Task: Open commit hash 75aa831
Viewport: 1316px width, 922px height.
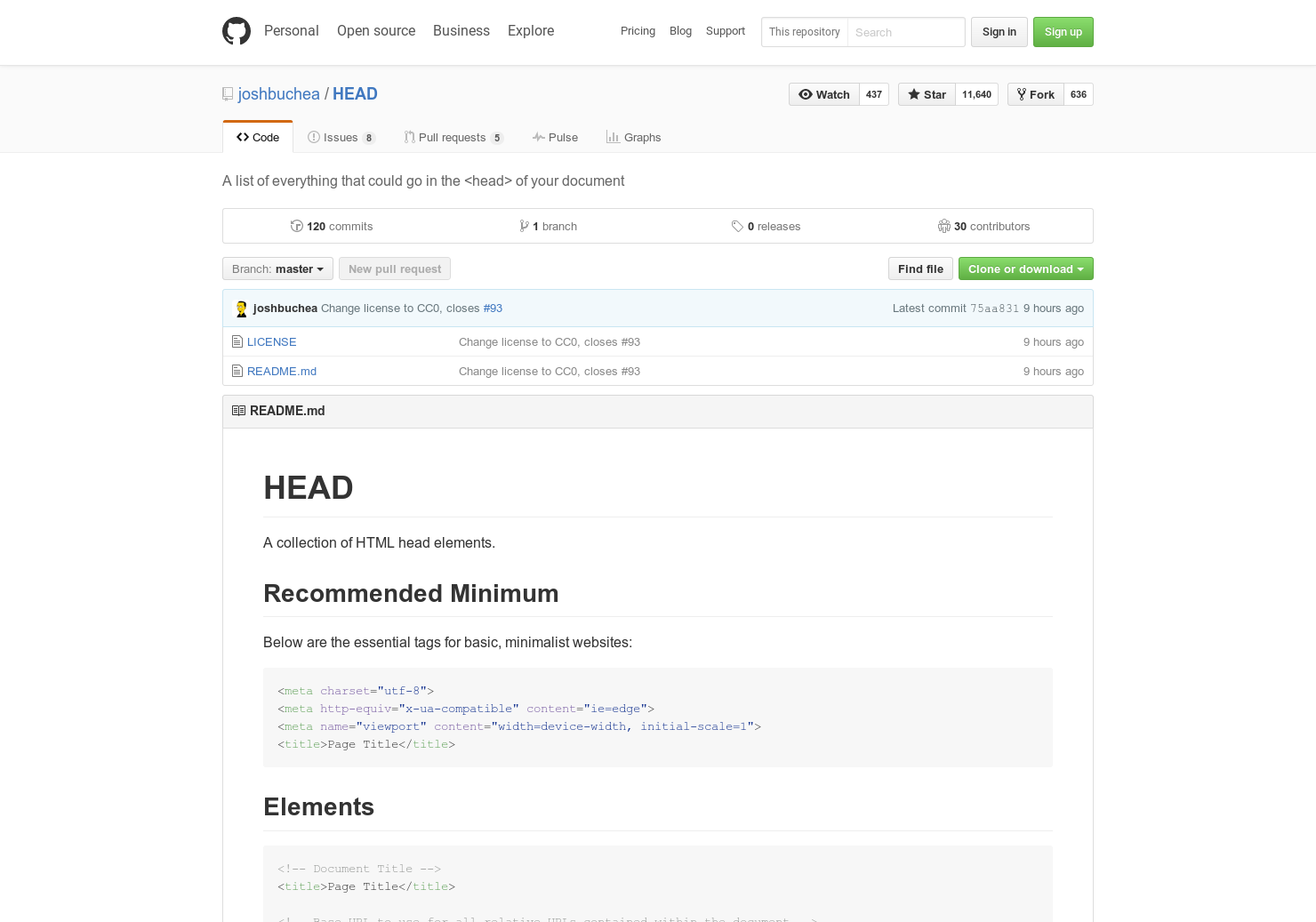Action: point(994,309)
